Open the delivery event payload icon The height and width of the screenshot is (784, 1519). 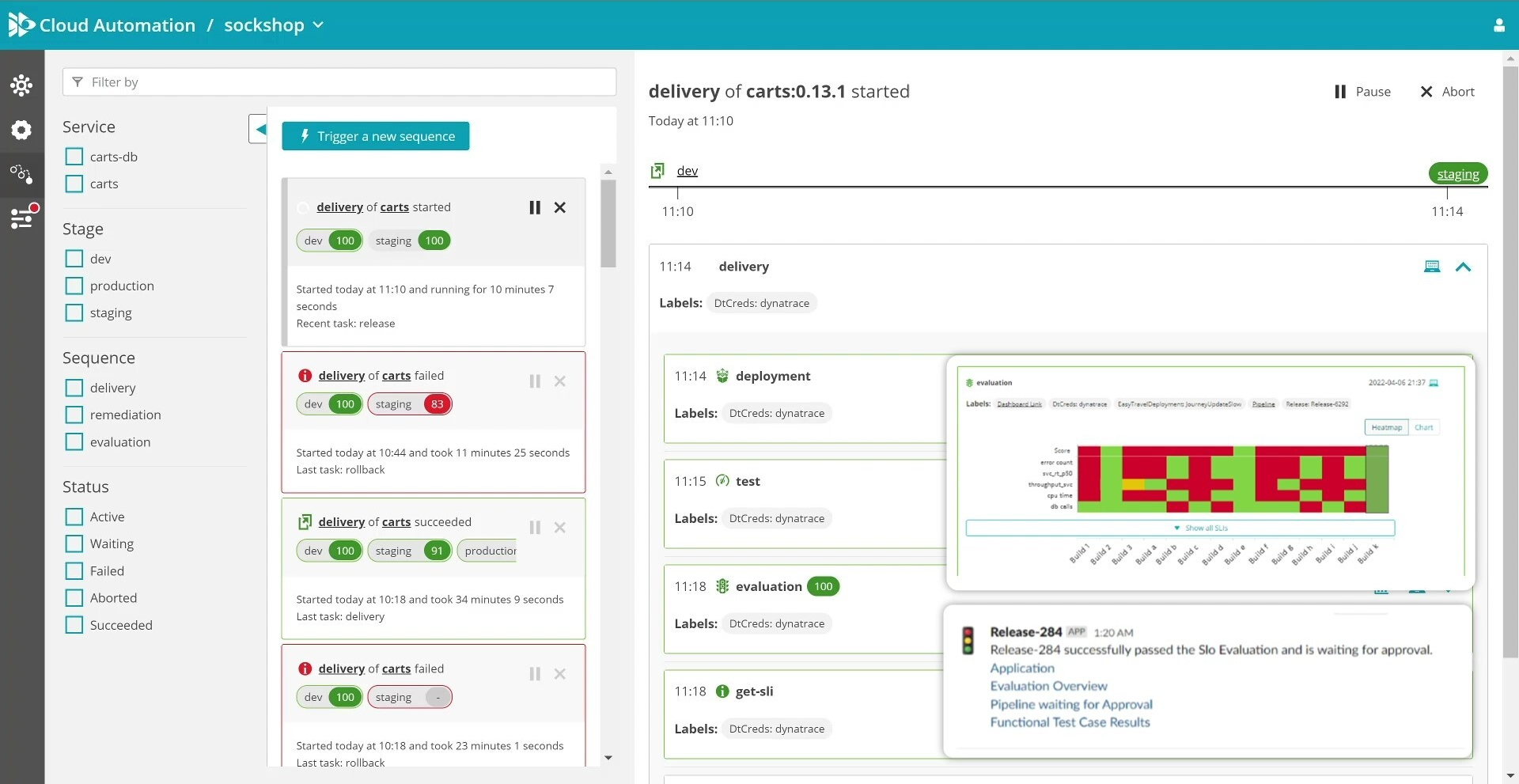1431,267
